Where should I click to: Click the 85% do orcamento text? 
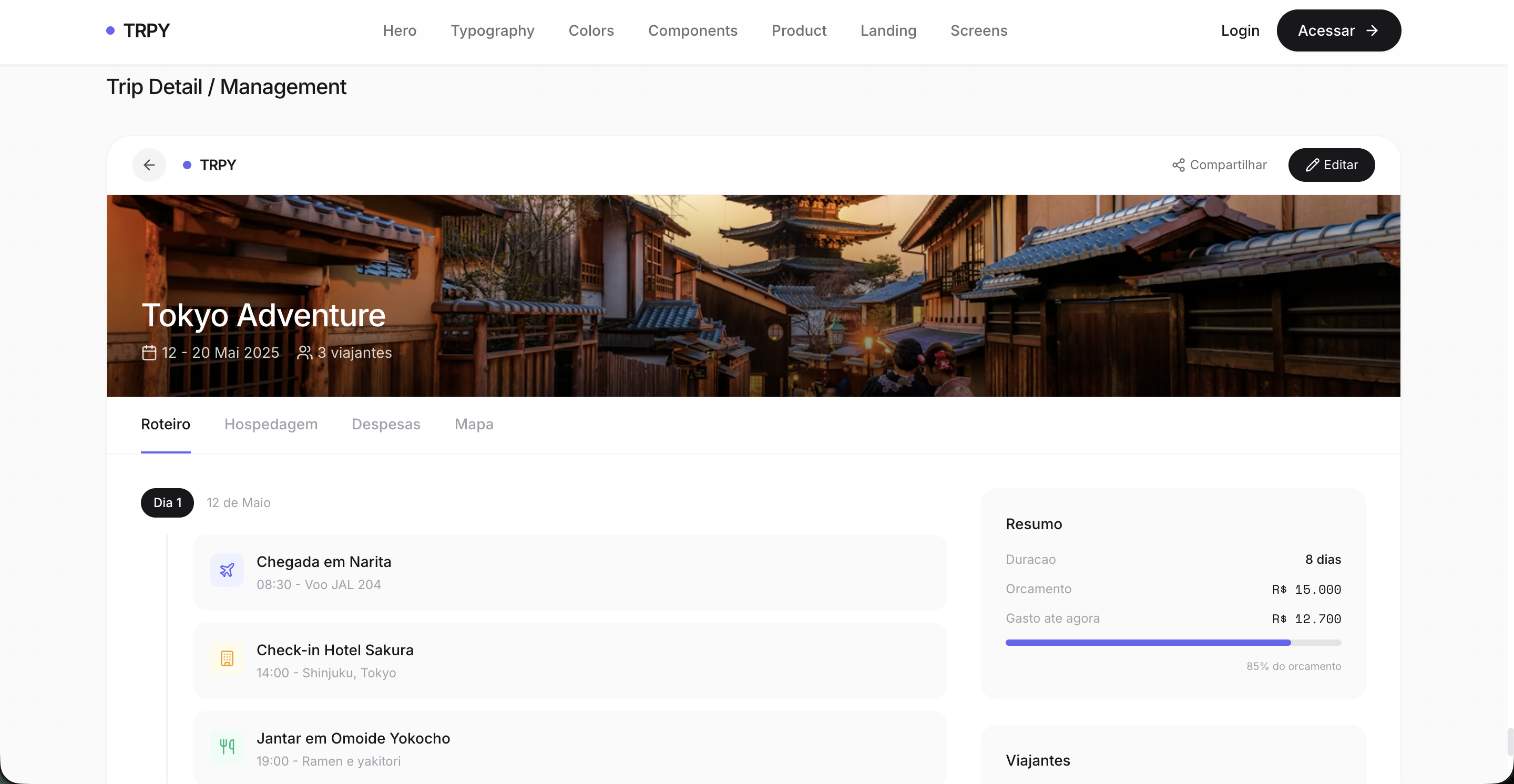point(1294,666)
